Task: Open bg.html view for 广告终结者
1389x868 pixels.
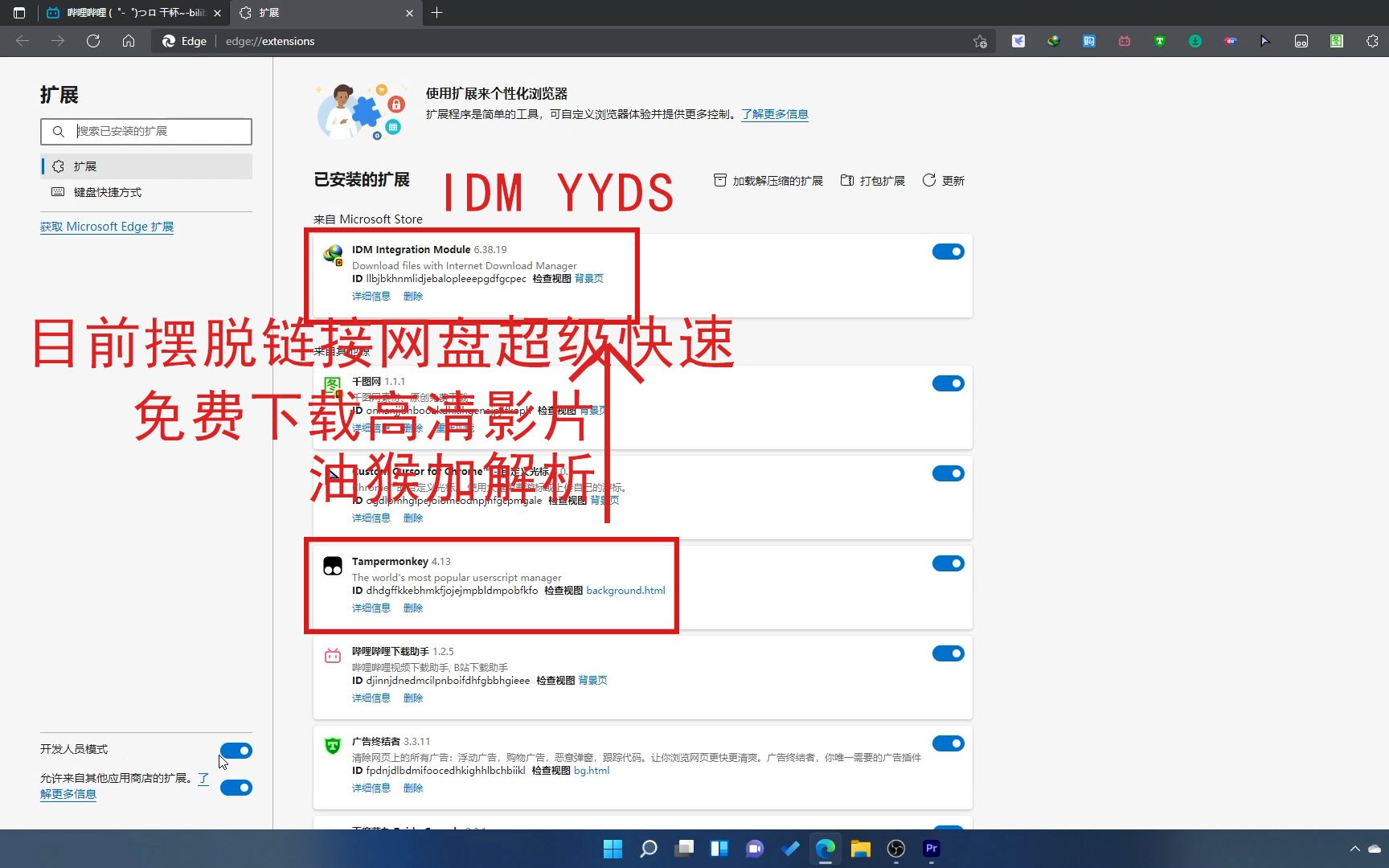Action: point(592,771)
